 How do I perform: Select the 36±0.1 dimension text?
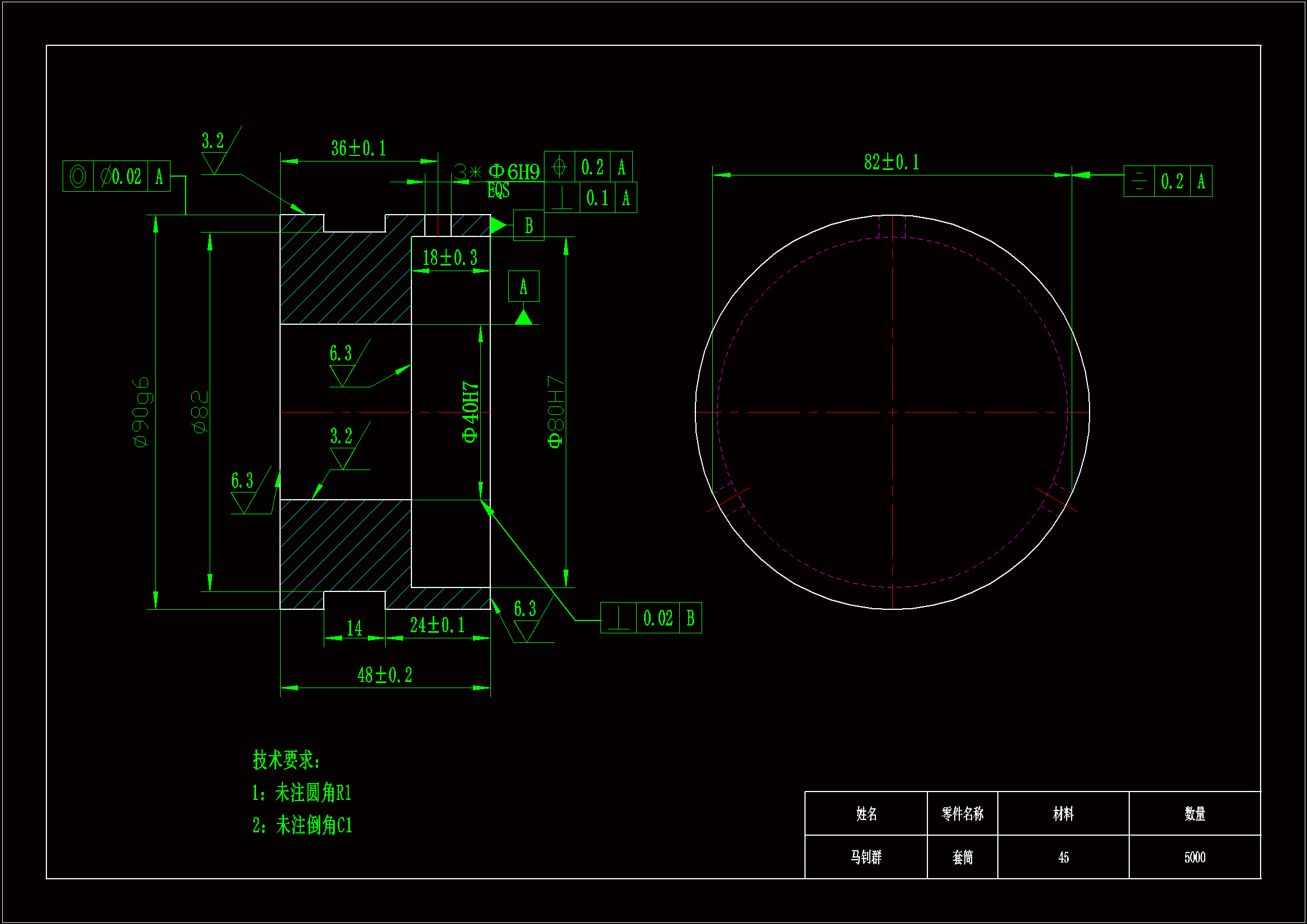pyautogui.click(x=359, y=149)
